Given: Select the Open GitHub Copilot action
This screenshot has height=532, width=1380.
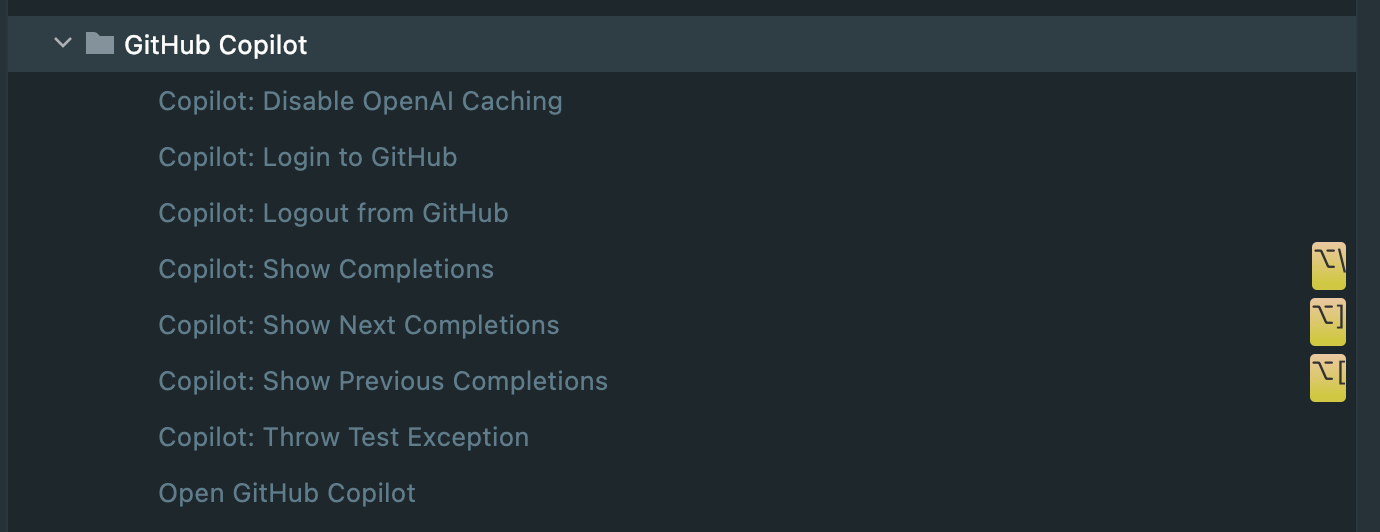Looking at the screenshot, I should coord(287,493).
